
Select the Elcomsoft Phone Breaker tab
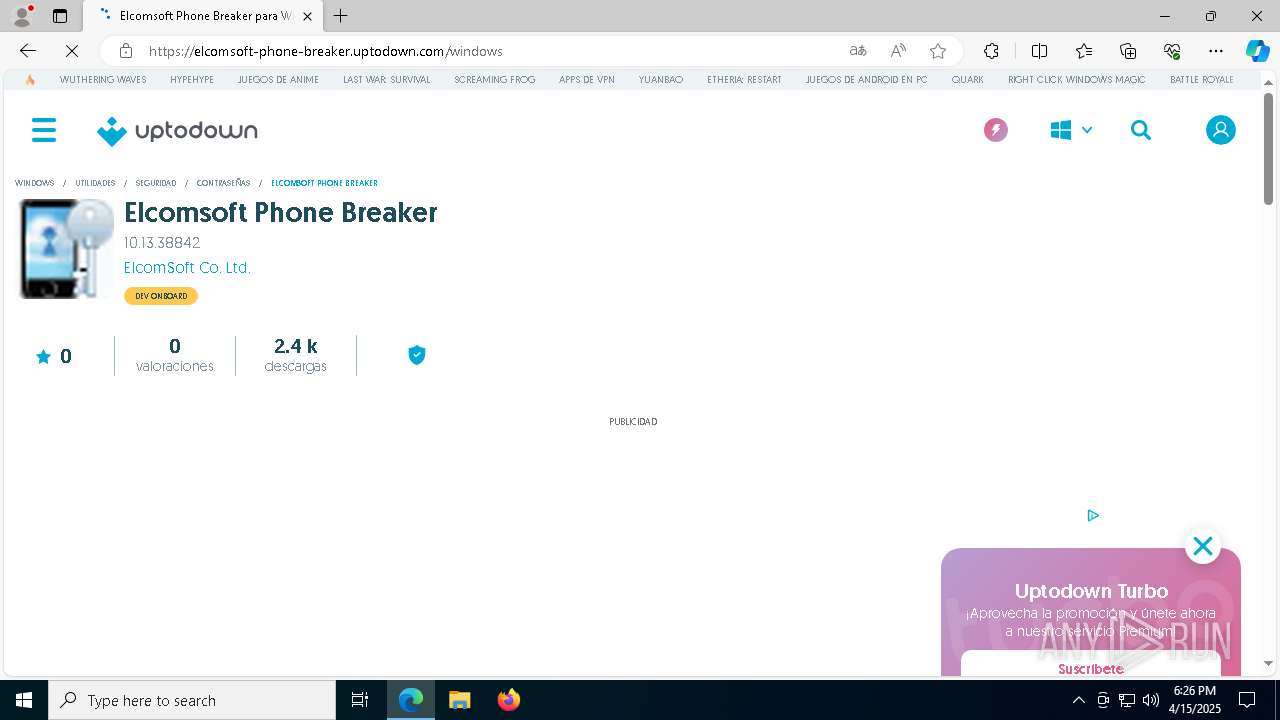click(203, 16)
